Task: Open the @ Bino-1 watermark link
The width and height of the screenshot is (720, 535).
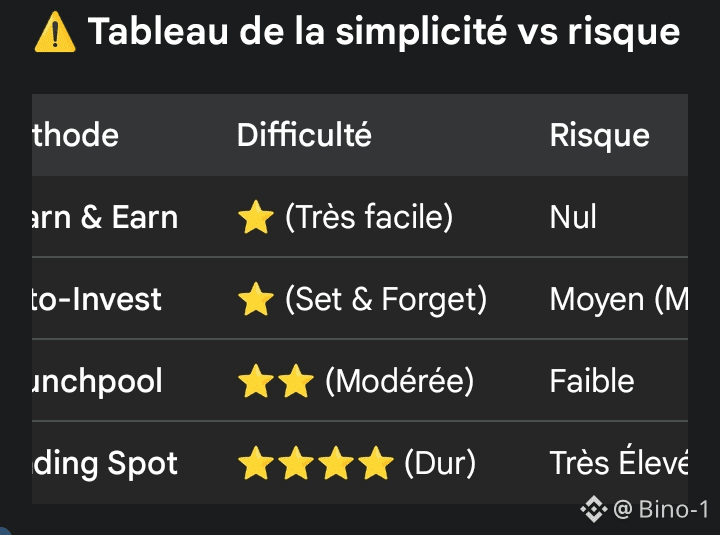Action: pos(661,509)
